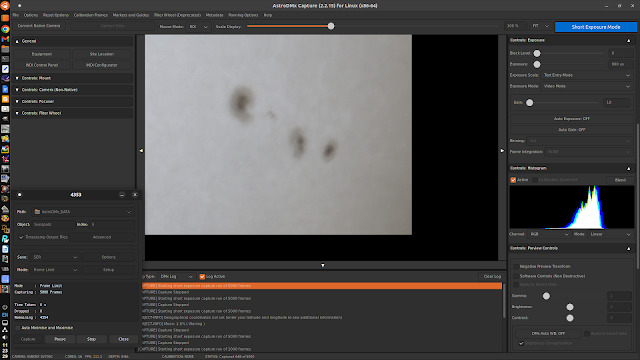Viewport: 640px width, 360px height.
Task: Open the capture Mode Frame Limit dropdown
Action: pyautogui.click(x=55, y=270)
